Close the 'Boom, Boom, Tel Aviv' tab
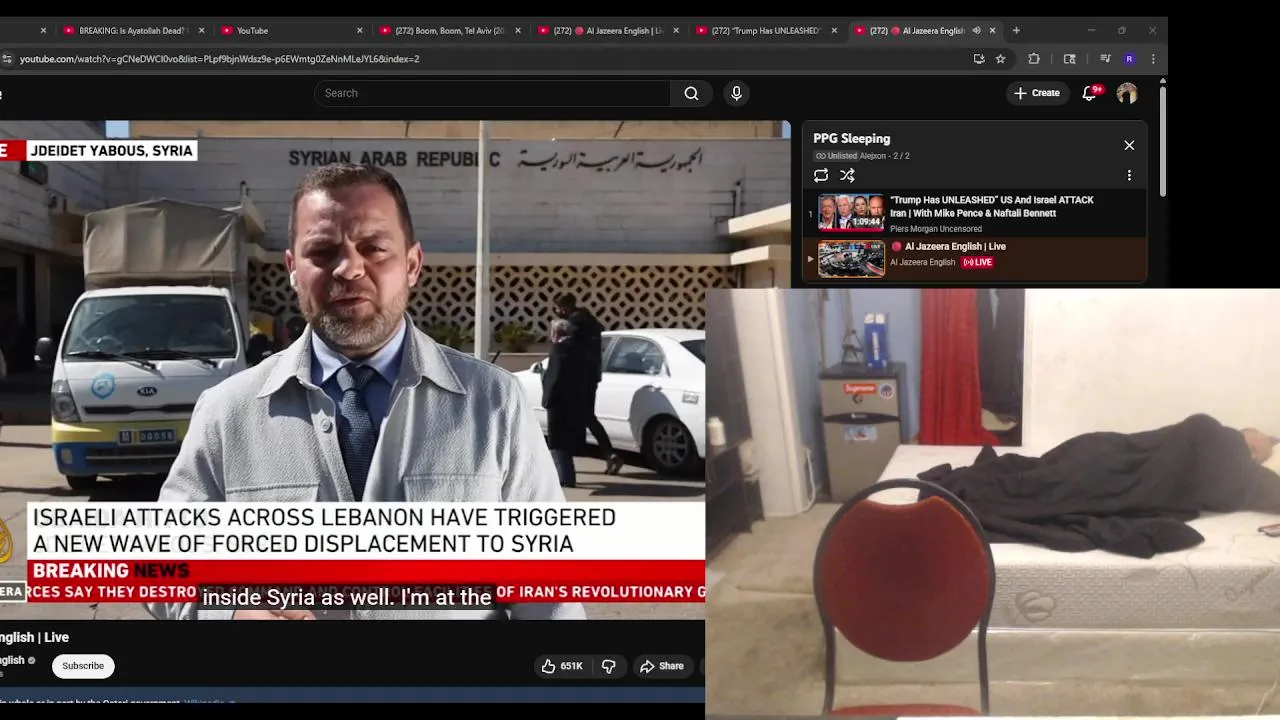This screenshot has height=720, width=1280. [517, 30]
